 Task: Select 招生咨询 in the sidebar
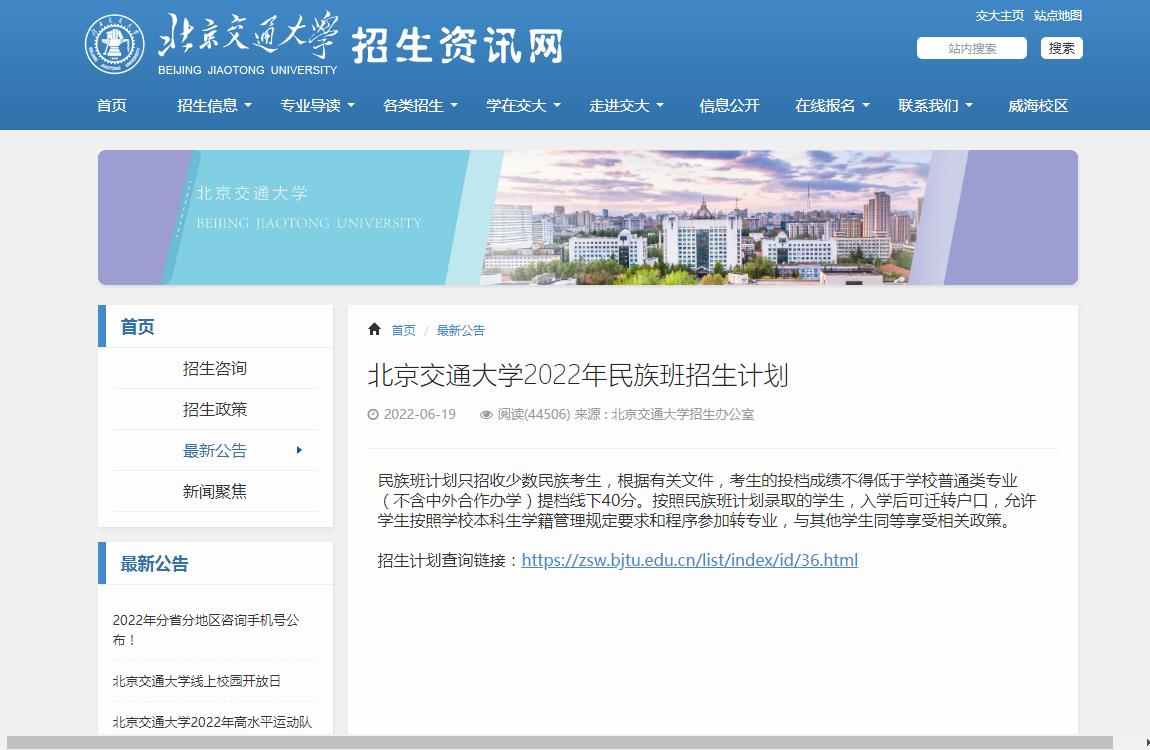point(215,368)
